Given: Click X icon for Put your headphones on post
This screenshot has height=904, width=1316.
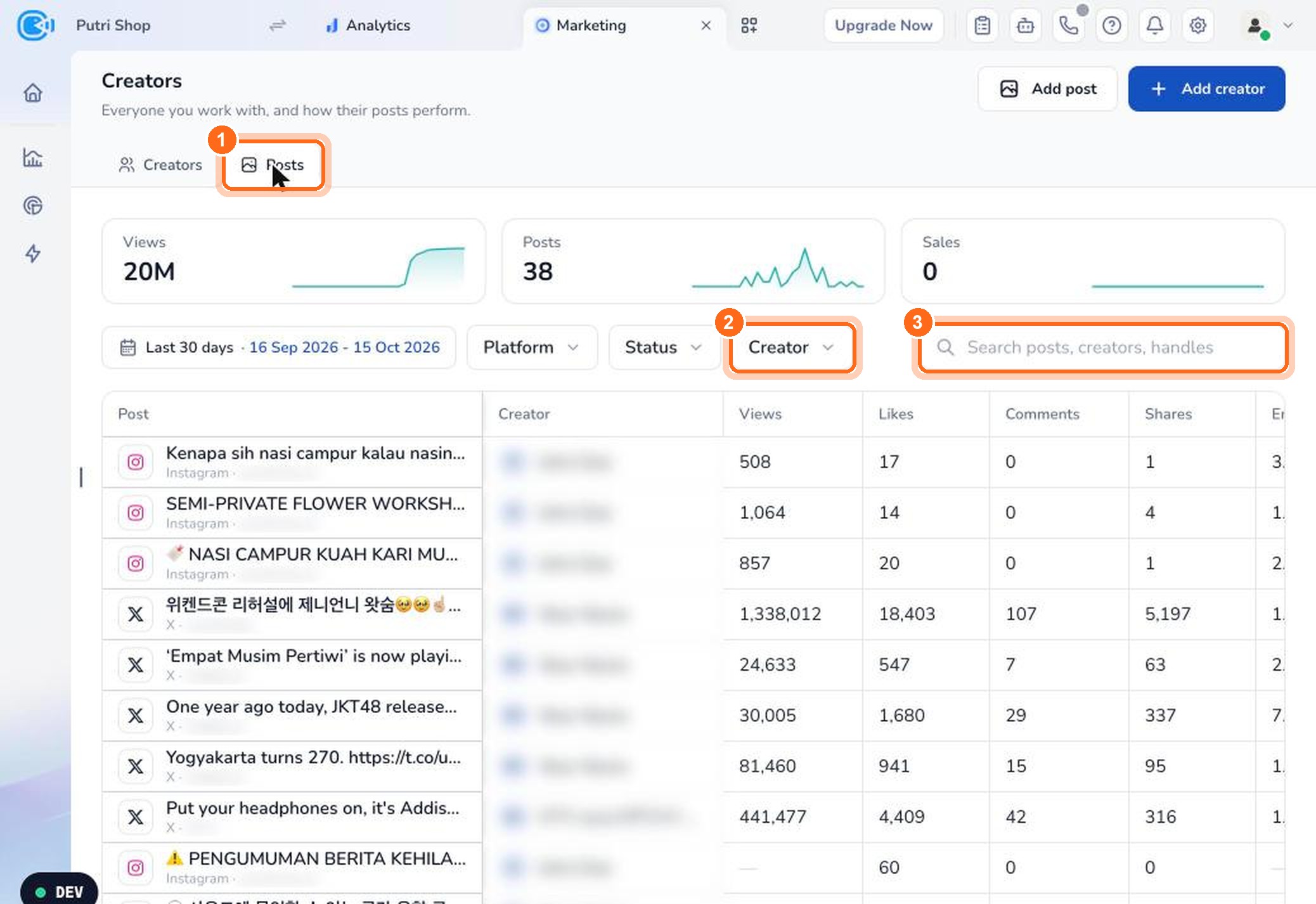Looking at the screenshot, I should [136, 817].
